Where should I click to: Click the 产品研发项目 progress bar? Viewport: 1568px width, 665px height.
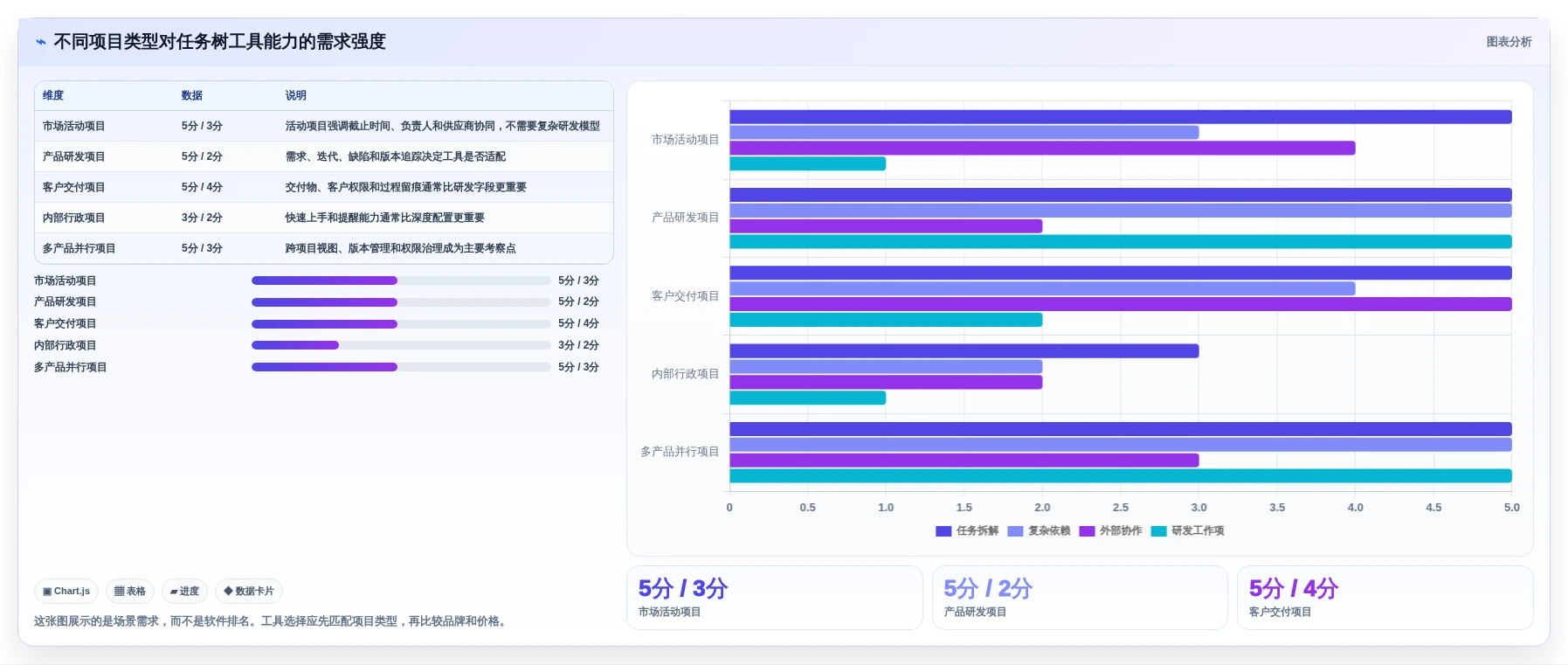tap(401, 302)
